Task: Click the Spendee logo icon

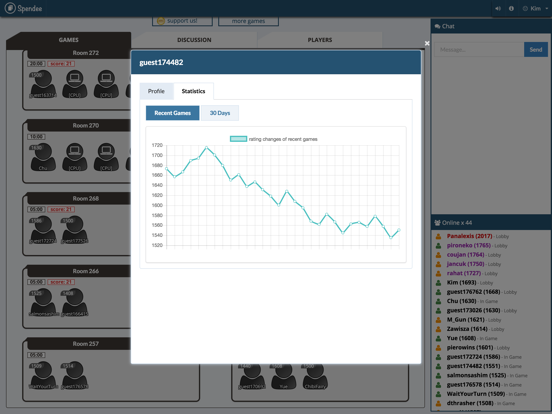Action: click(10, 8)
